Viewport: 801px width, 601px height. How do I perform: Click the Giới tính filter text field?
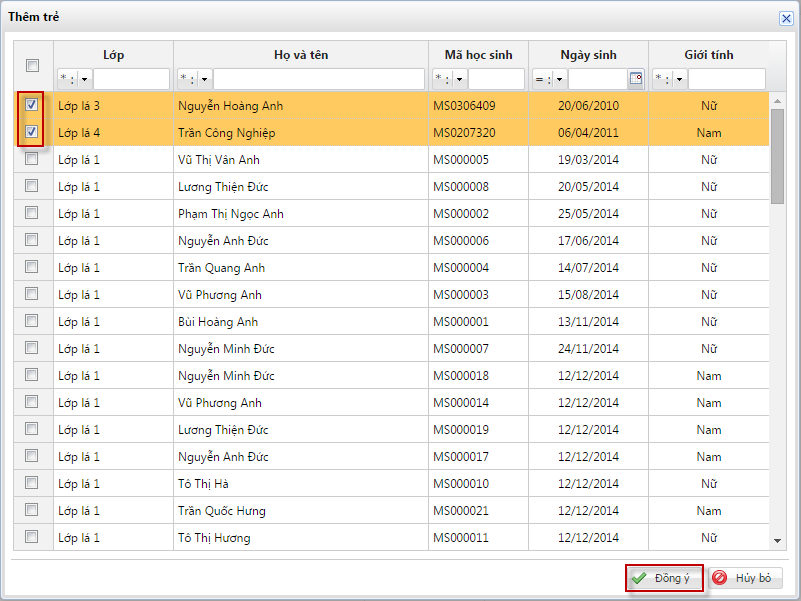[726, 79]
